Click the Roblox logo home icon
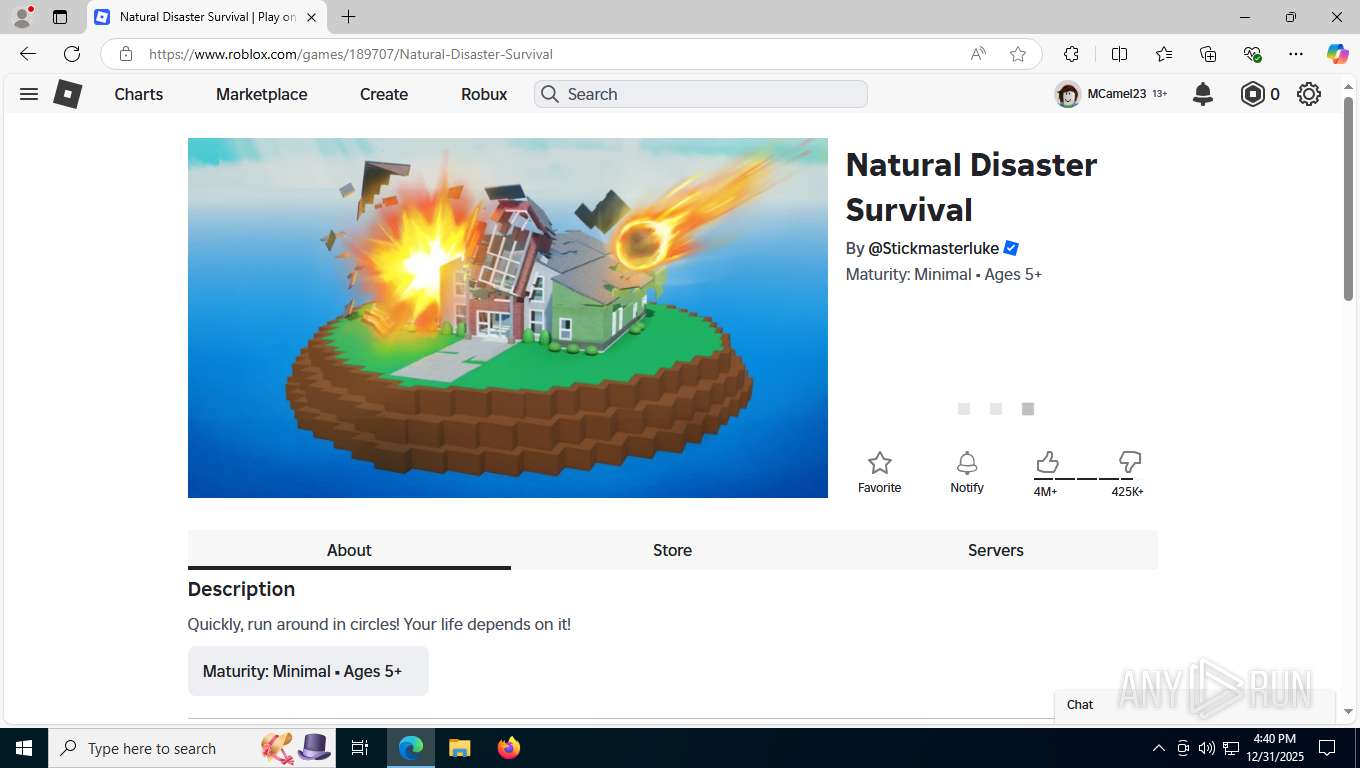 67,94
